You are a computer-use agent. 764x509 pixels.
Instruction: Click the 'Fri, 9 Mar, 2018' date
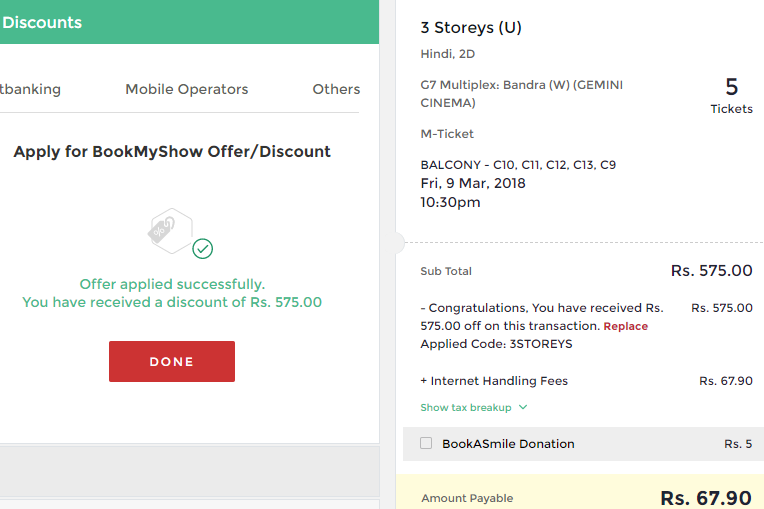[x=473, y=184]
